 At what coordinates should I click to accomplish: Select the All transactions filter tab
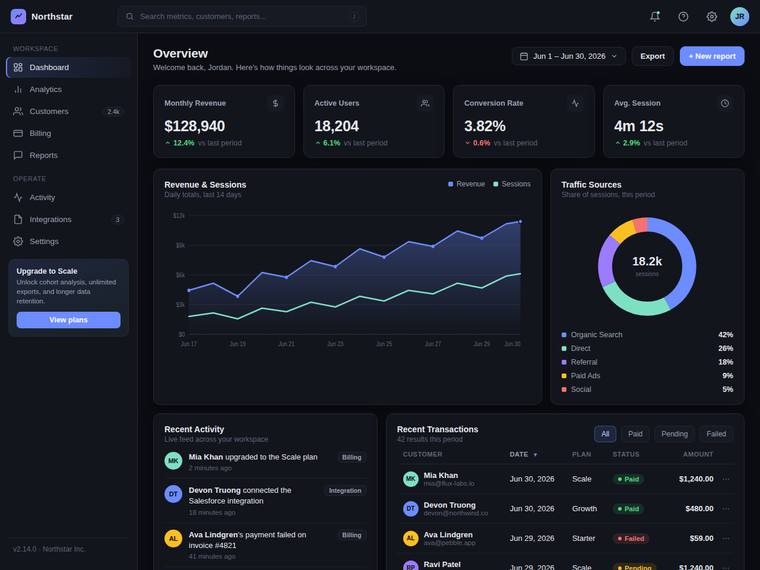(605, 434)
